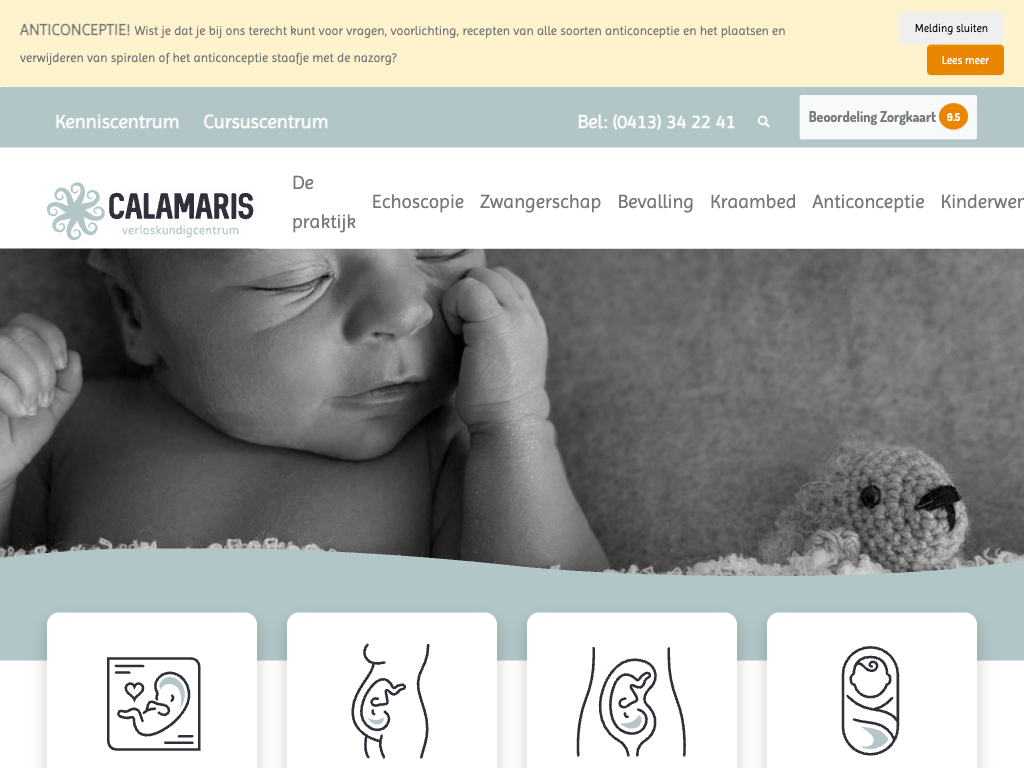Image resolution: width=1024 pixels, height=768 pixels.
Task: Open the Beoordeling Zorgkaart review button
Action: tap(888, 117)
